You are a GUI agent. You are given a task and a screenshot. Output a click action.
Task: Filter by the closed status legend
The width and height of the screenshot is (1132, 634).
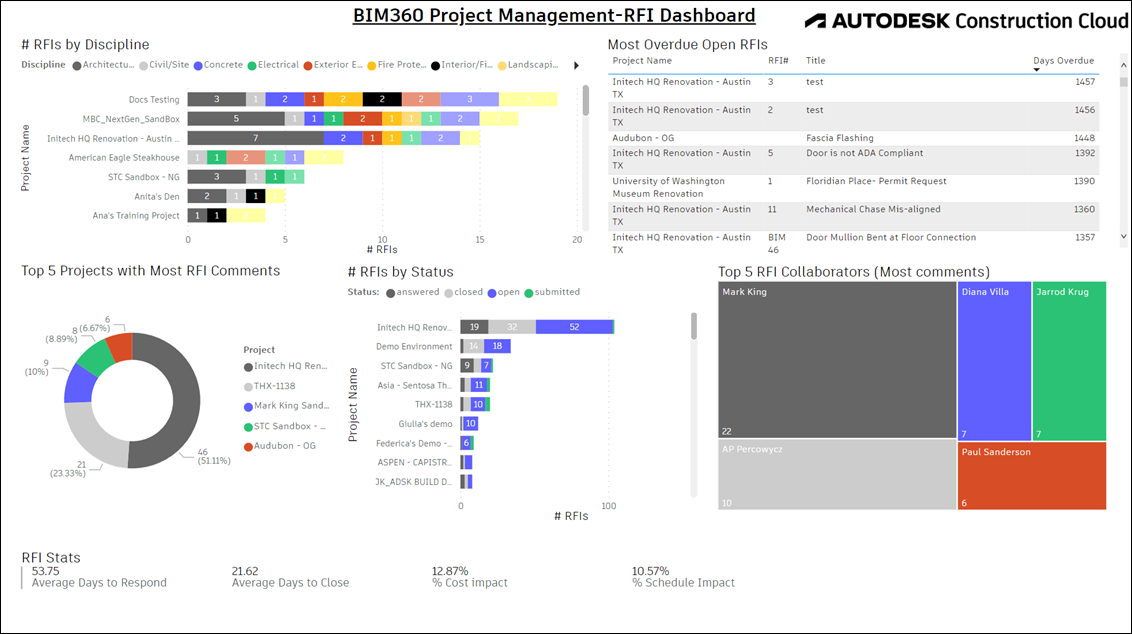click(x=463, y=292)
